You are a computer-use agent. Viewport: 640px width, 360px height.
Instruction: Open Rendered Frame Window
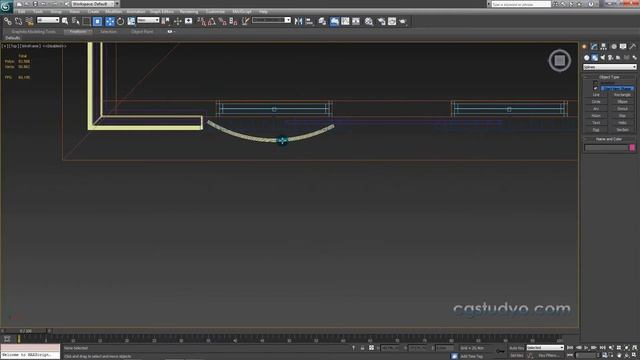392,21
